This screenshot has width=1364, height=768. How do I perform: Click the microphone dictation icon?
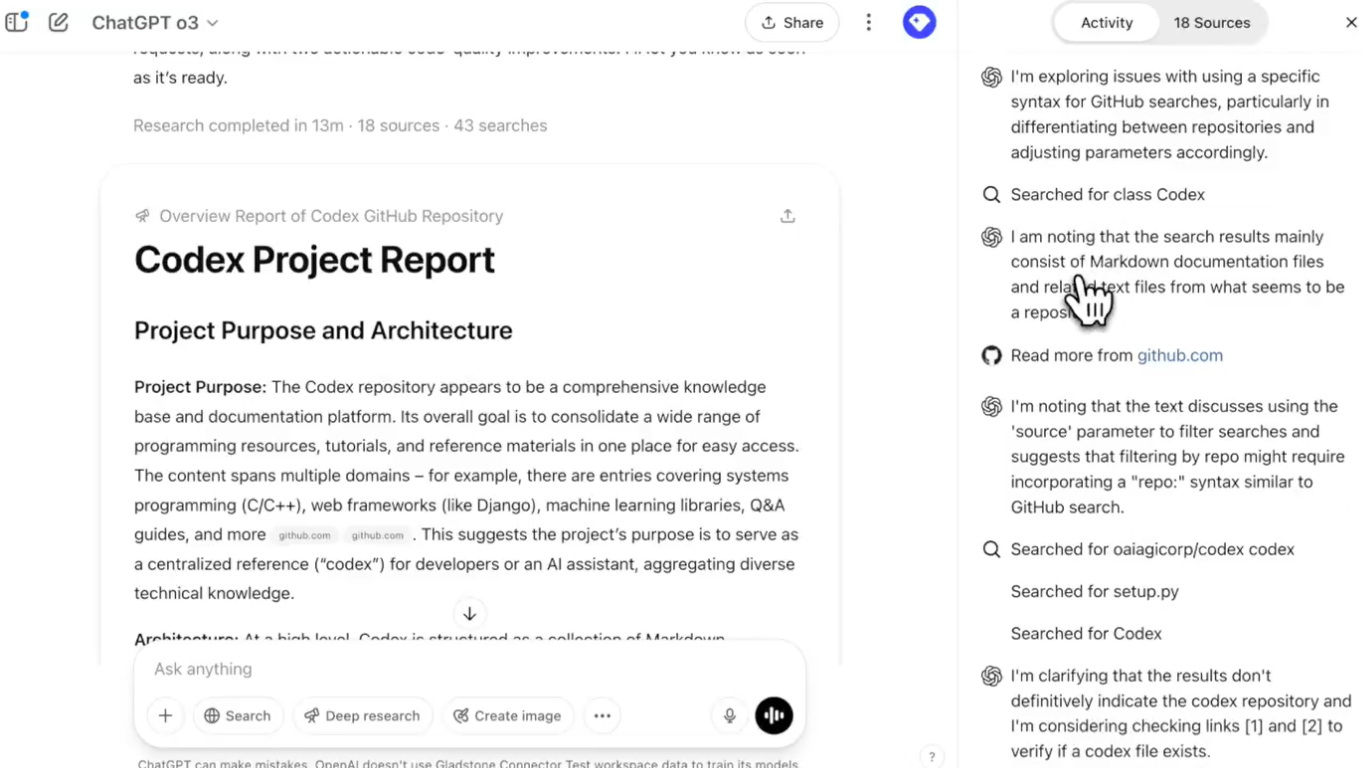point(730,716)
